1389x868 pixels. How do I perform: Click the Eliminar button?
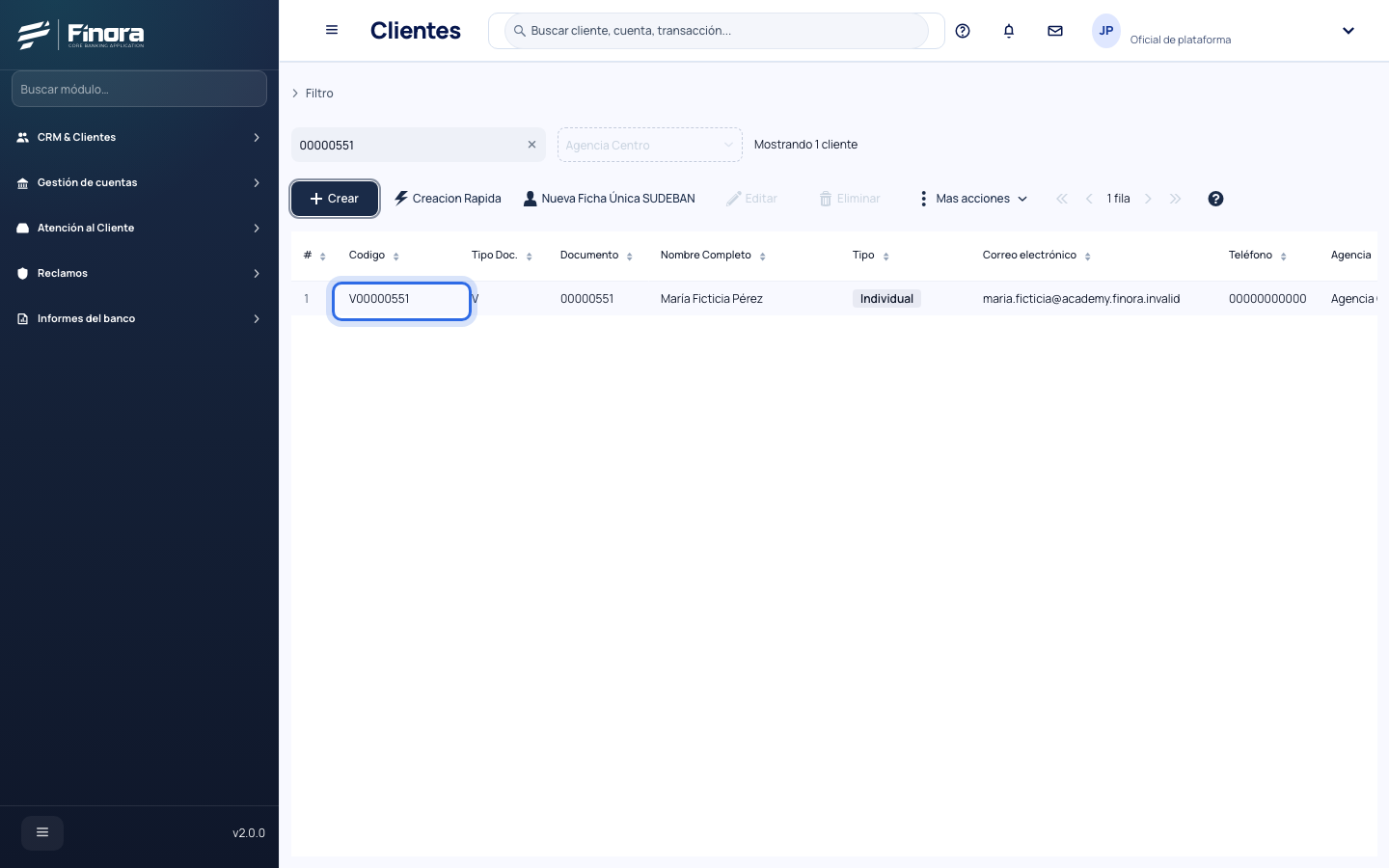tap(850, 199)
